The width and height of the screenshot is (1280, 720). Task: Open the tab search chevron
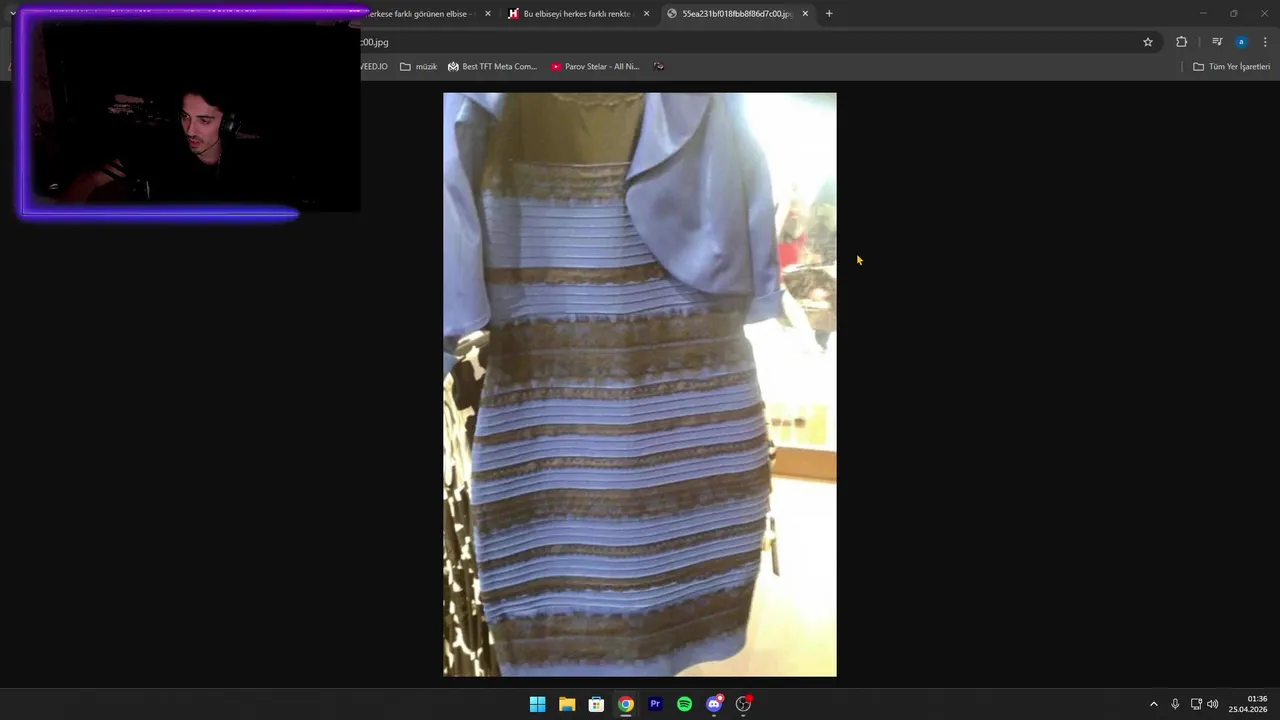pos(12,14)
